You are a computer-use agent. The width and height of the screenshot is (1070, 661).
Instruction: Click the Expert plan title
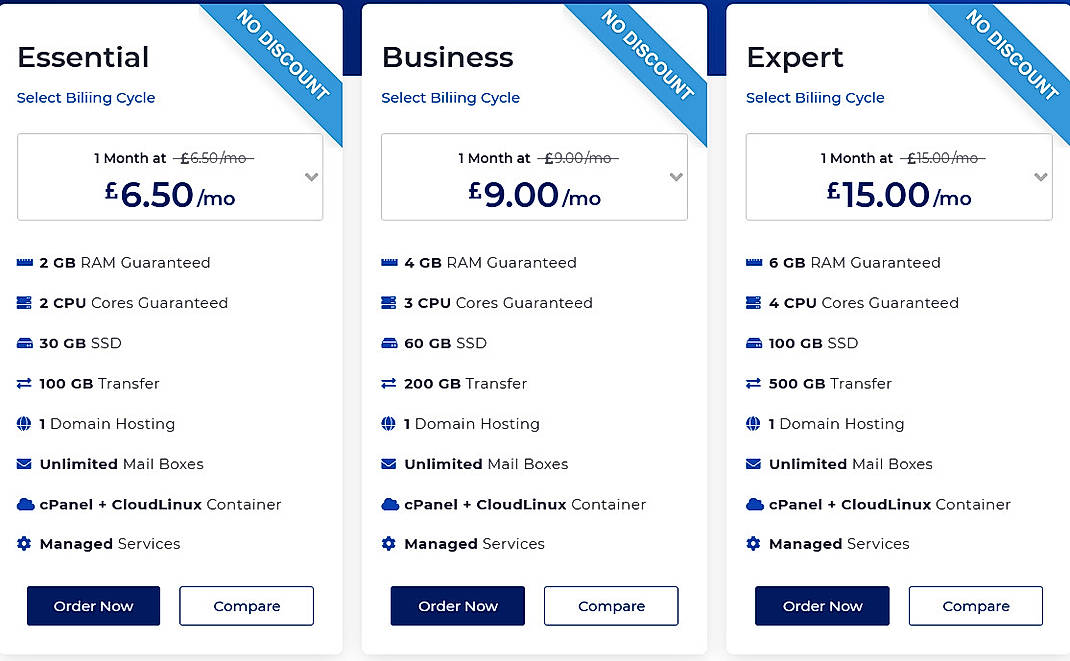pos(795,58)
